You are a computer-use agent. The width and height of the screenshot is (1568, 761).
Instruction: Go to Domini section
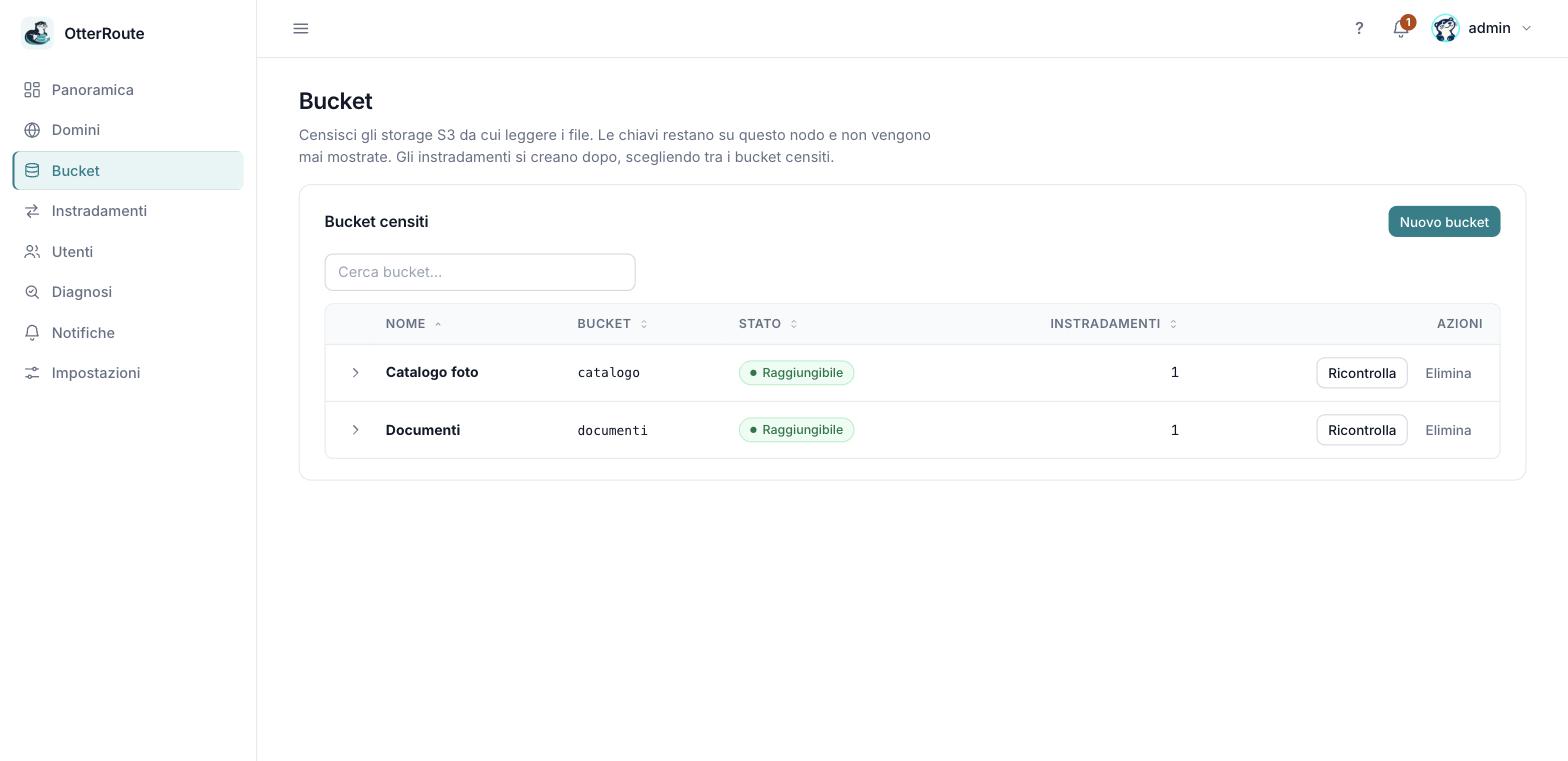coord(128,130)
